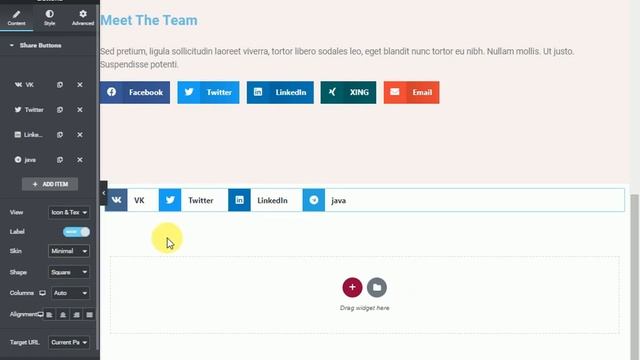Select the LinkedIn item in list
This screenshot has width=640, height=360.
click(x=28, y=135)
